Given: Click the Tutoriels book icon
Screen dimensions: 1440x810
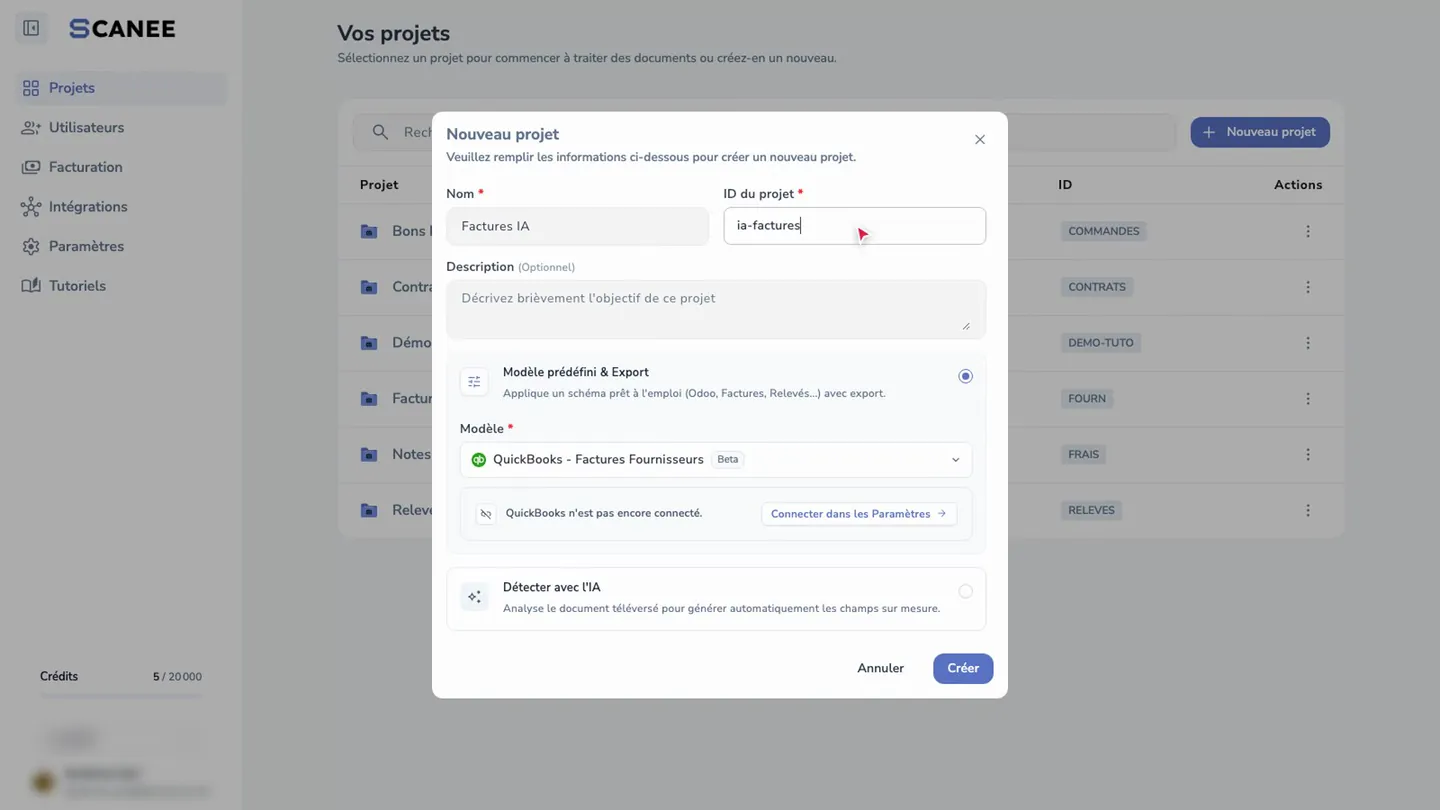Looking at the screenshot, I should [31, 286].
